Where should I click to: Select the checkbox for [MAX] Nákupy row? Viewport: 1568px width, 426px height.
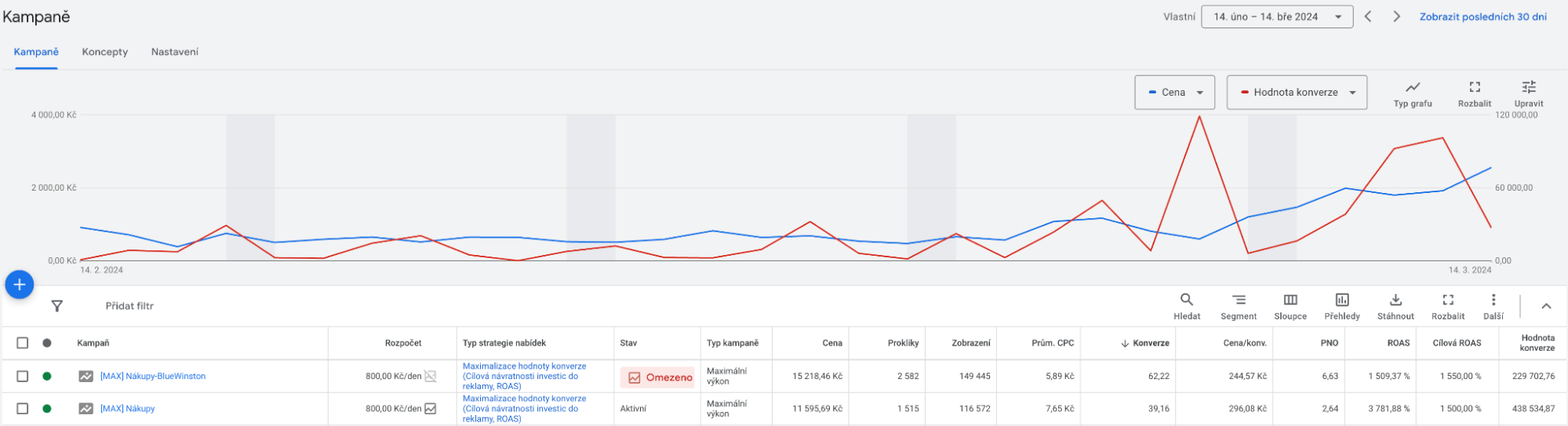tap(23, 409)
